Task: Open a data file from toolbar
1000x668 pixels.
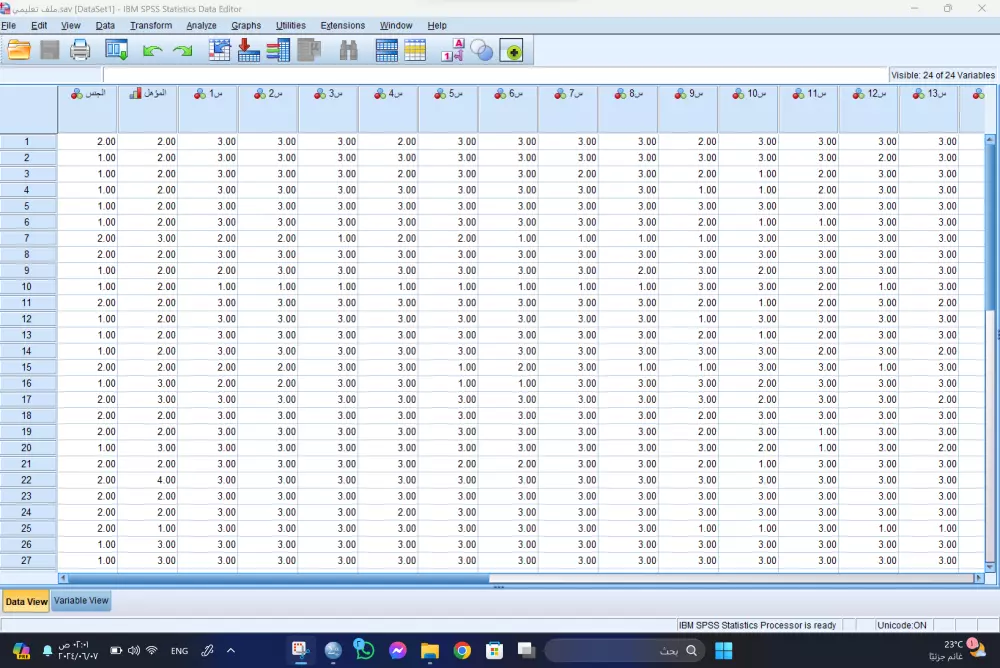Action: (x=18, y=49)
